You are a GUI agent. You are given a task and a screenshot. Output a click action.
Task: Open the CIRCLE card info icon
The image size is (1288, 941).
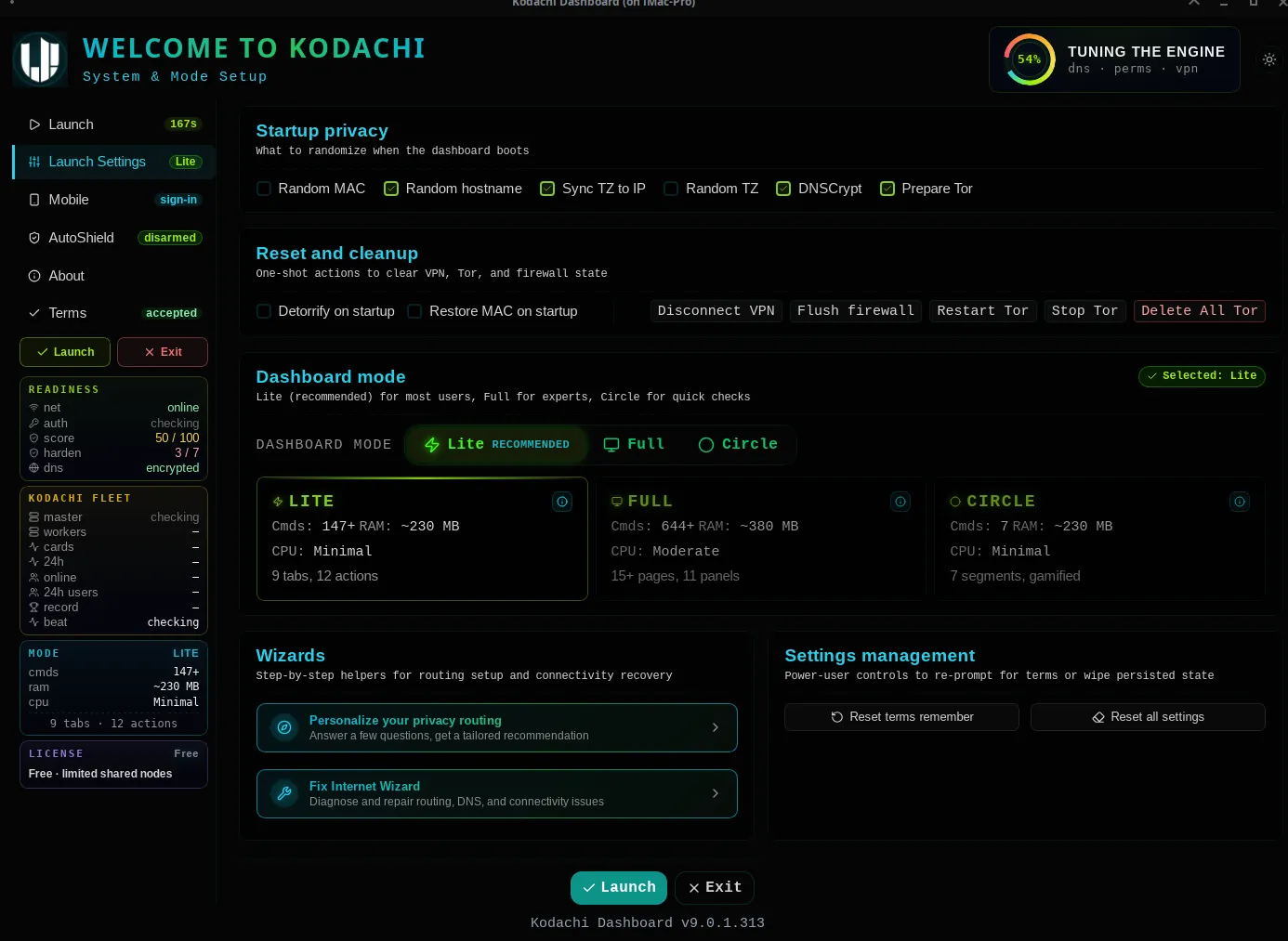pos(1240,502)
